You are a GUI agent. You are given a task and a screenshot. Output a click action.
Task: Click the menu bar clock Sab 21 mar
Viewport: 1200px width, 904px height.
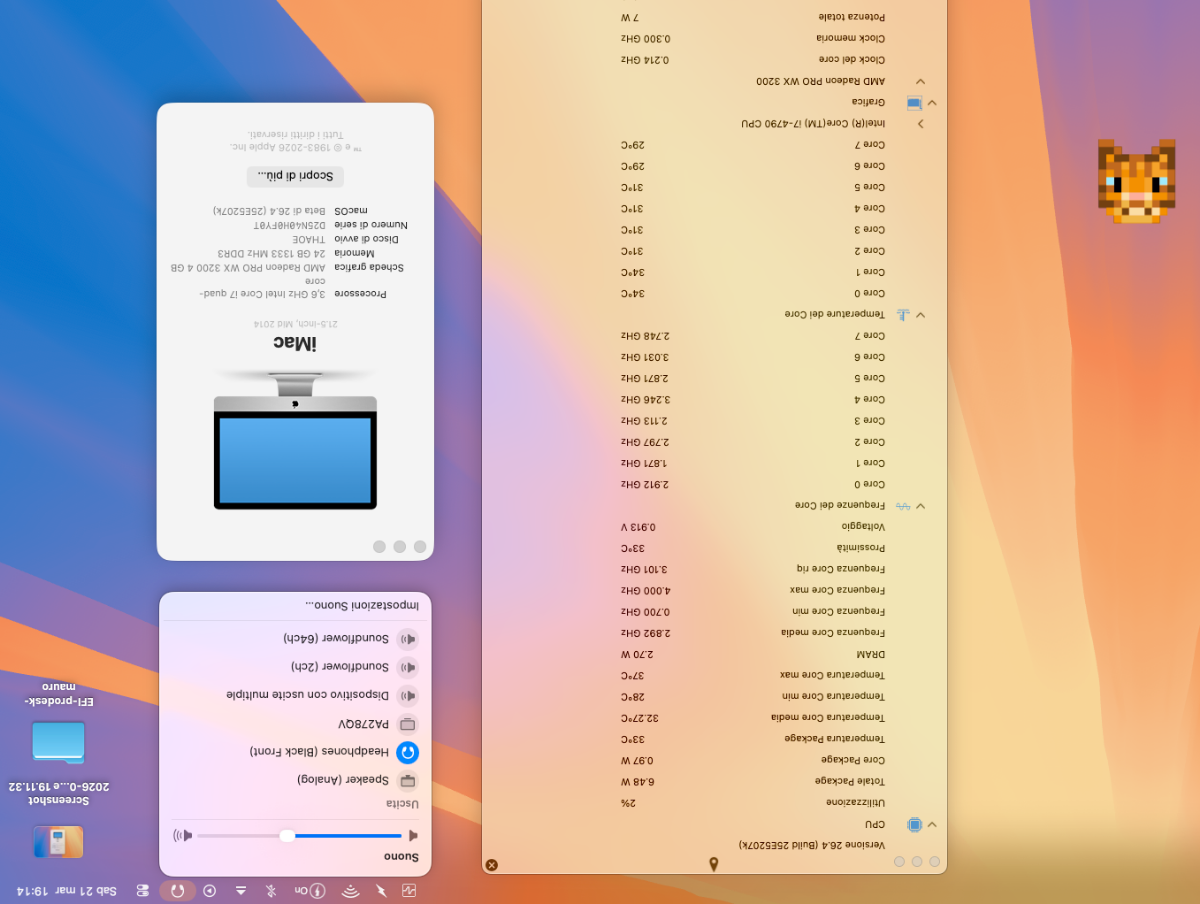[67, 890]
